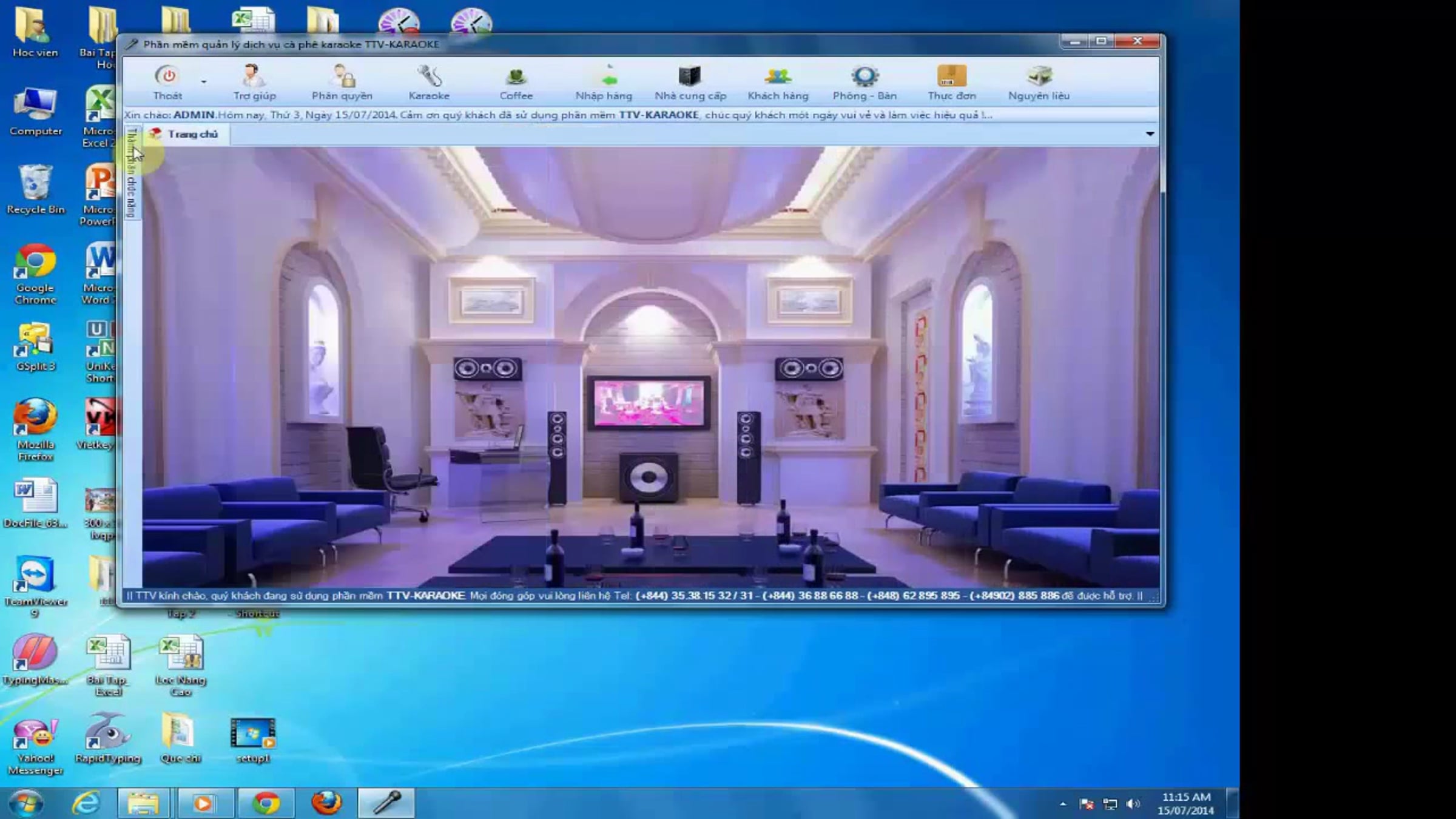Open Google Chrome from the taskbar
1456x819 pixels.
pos(266,803)
